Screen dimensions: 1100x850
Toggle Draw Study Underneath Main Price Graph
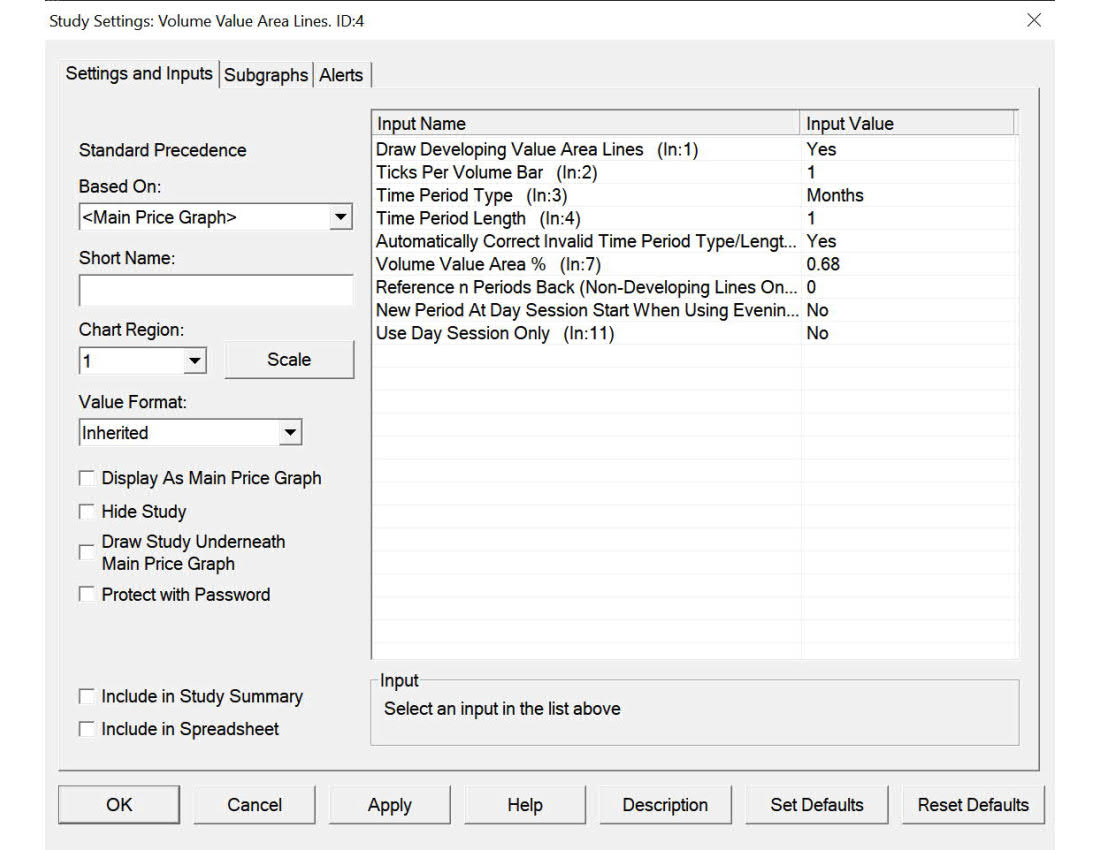click(x=87, y=553)
